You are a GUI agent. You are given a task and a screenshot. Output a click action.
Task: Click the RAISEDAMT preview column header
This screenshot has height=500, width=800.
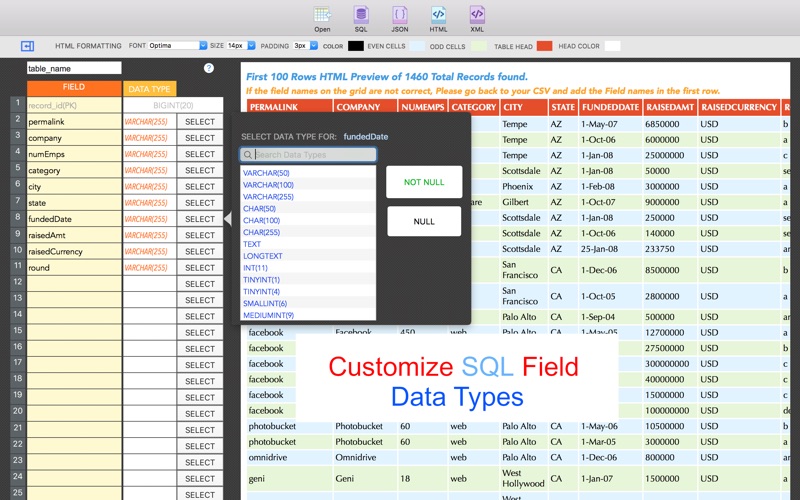669,107
